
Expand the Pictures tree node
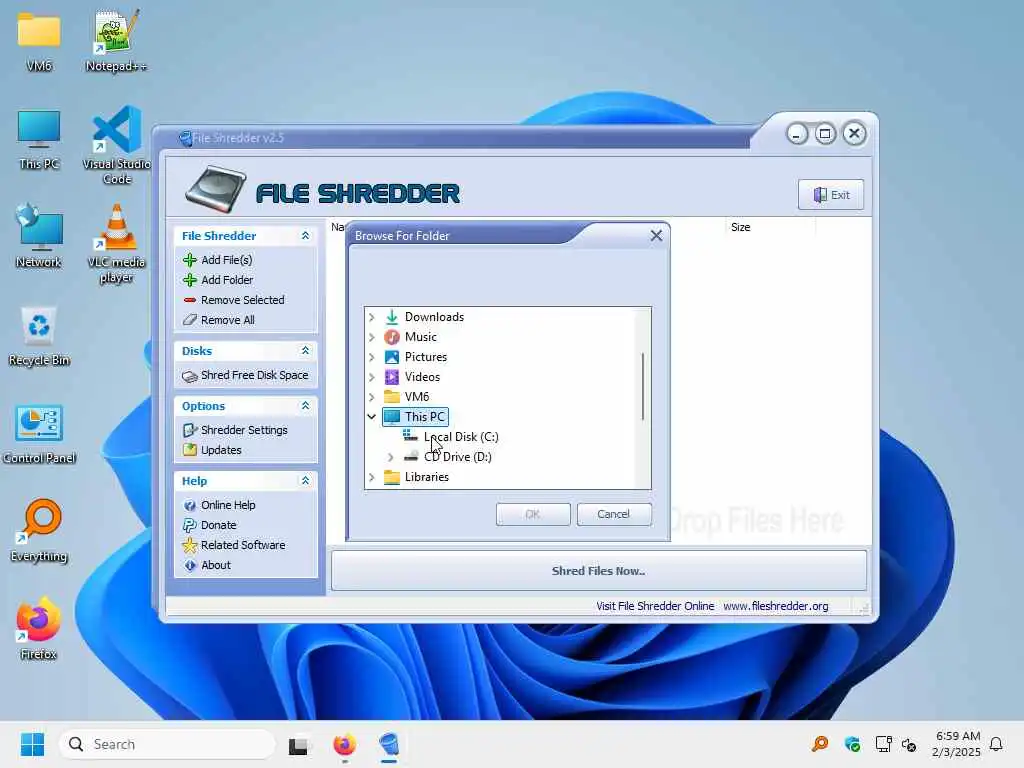(372, 357)
